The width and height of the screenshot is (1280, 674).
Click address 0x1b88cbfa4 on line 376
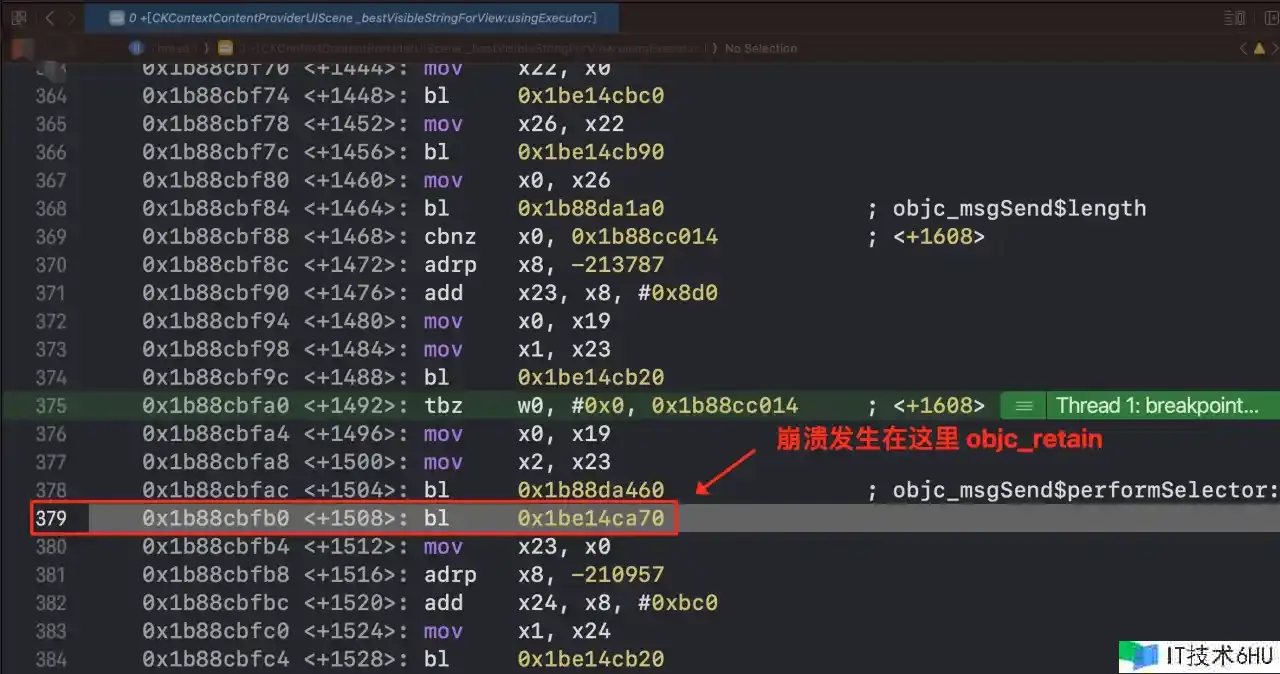click(215, 434)
